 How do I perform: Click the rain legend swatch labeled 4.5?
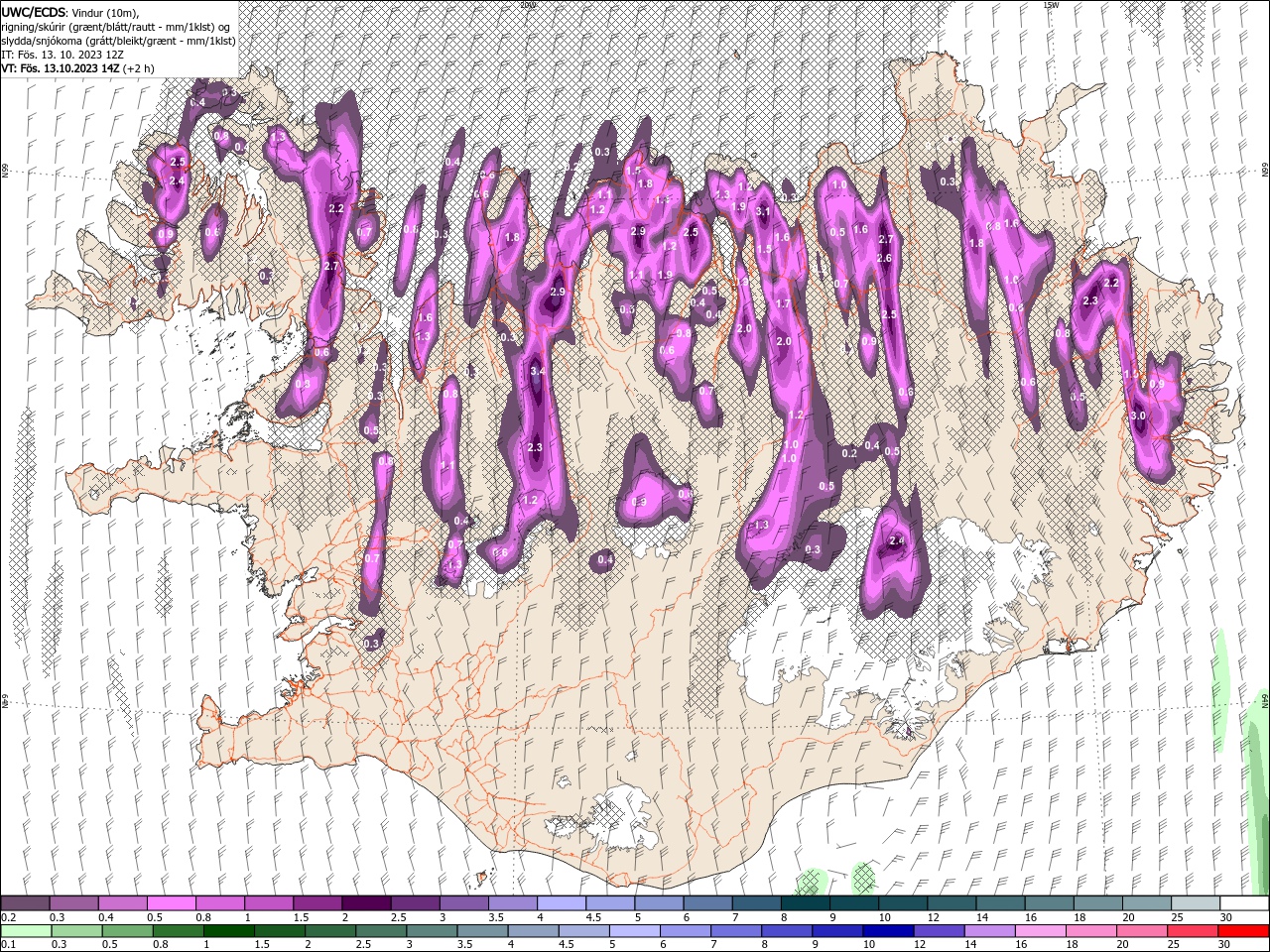tap(583, 930)
